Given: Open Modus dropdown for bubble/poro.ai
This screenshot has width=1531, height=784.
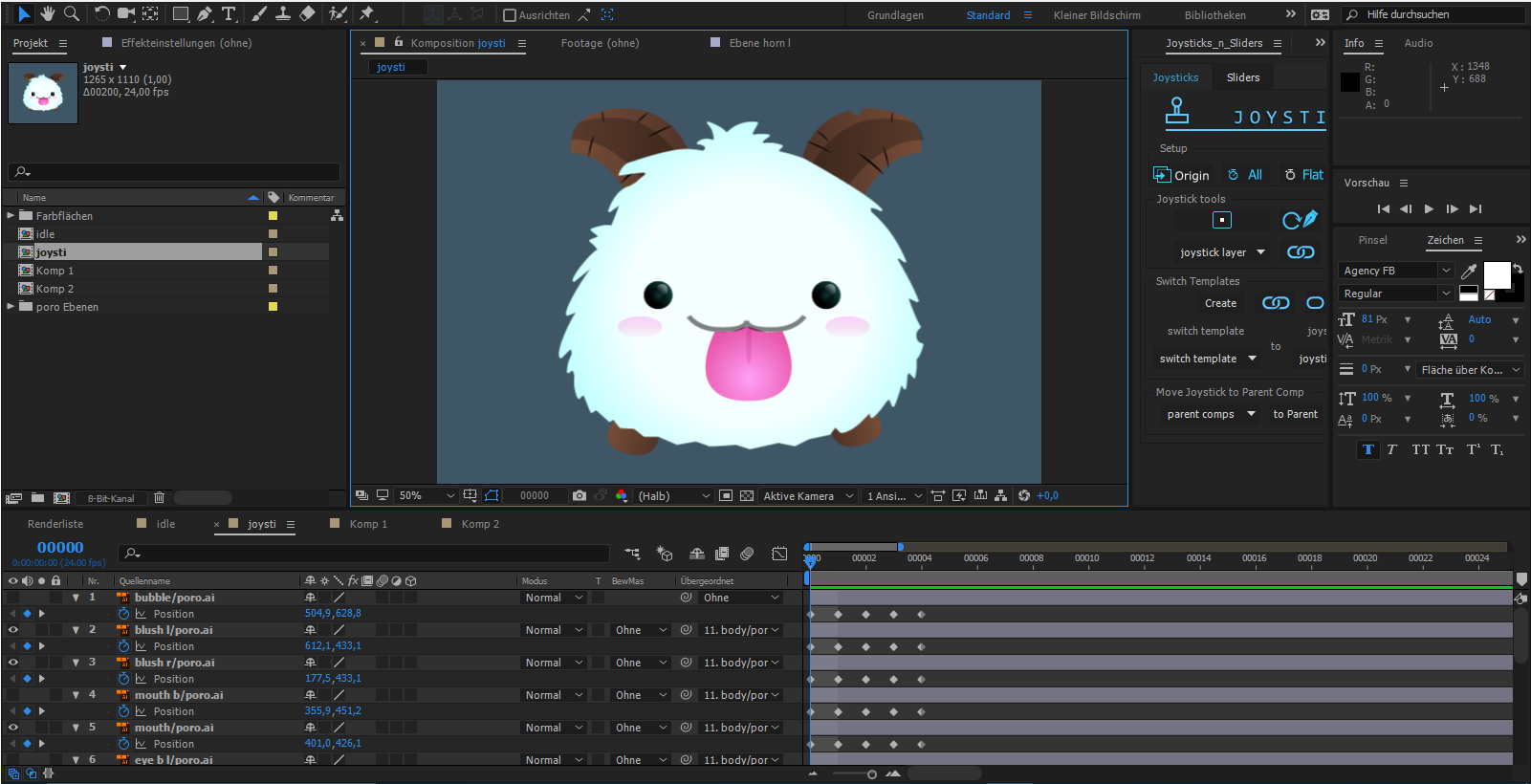Looking at the screenshot, I should click(x=553, y=598).
